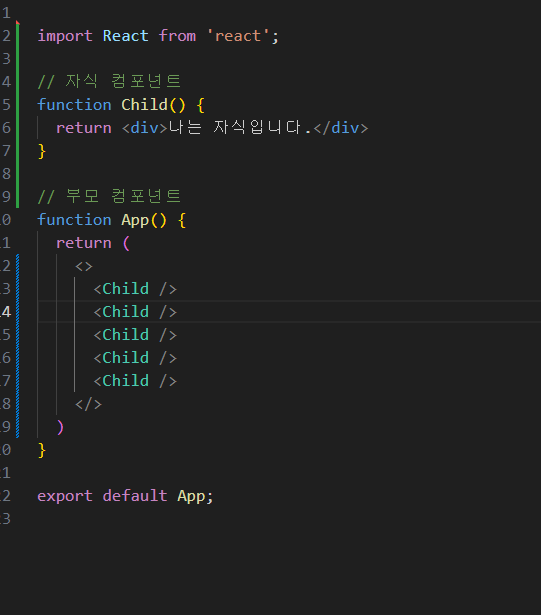The width and height of the screenshot is (541, 615).
Task: Click closing brace of App function
Action: (42, 450)
